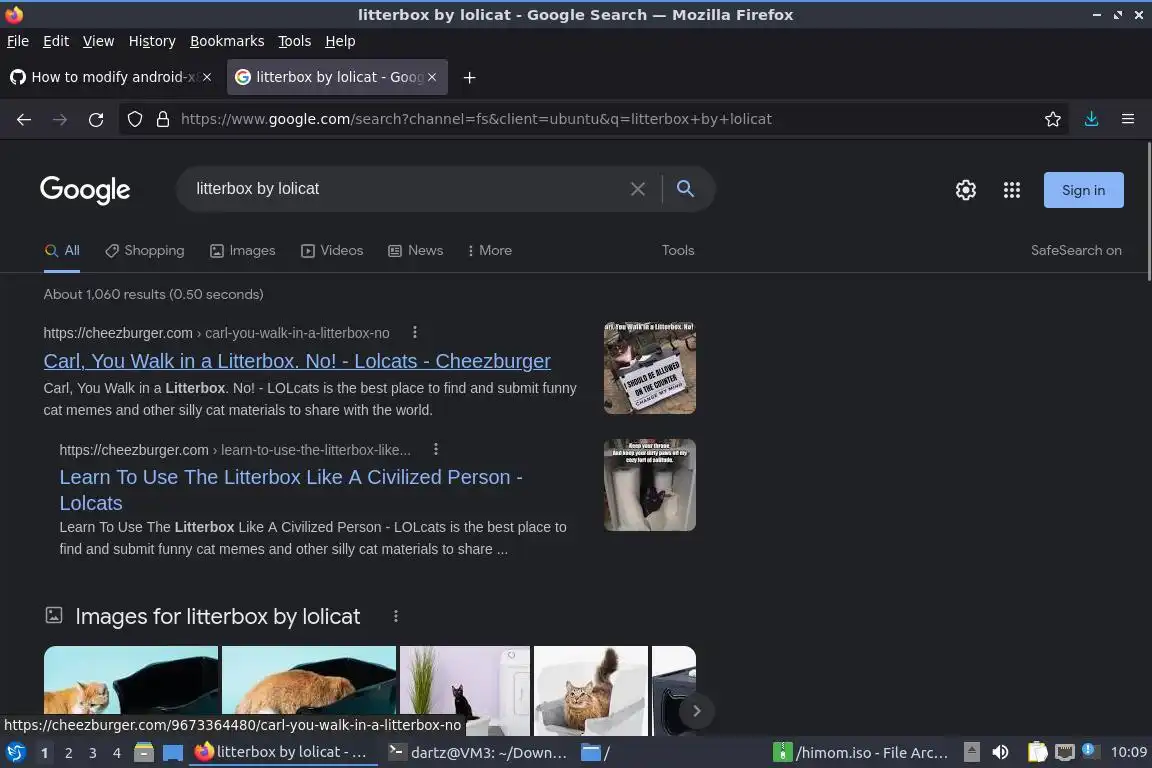Switch to the How to modify android tab
The width and height of the screenshot is (1152, 768).
click(x=111, y=77)
